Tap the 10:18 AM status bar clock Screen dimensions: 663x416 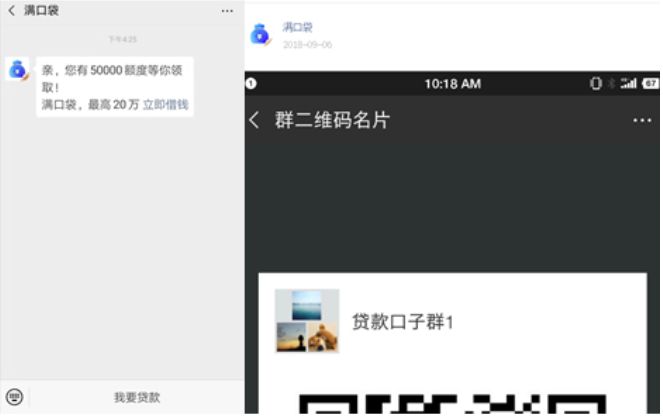pyautogui.click(x=452, y=84)
